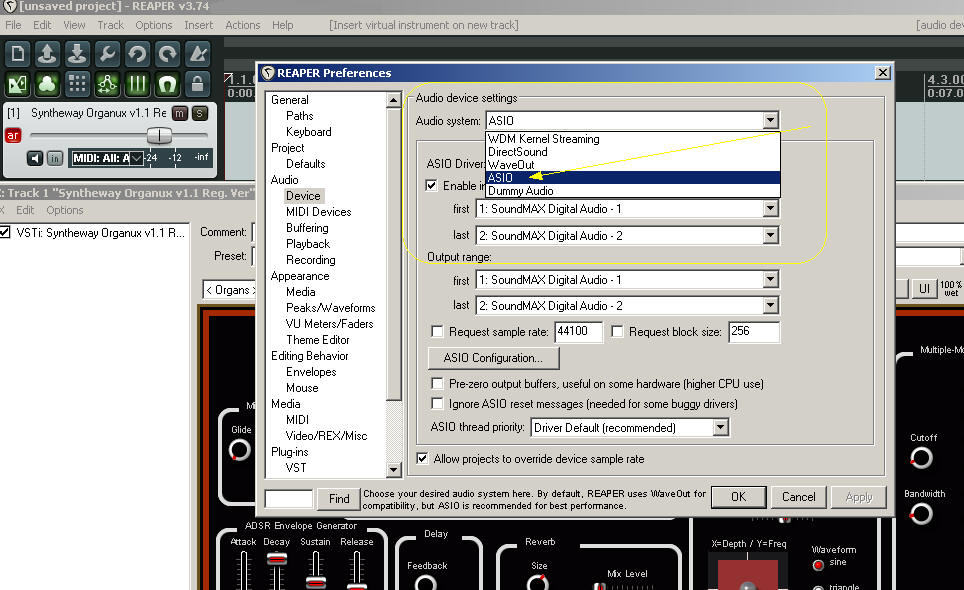Click the preferences search field beside Find

click(288, 498)
